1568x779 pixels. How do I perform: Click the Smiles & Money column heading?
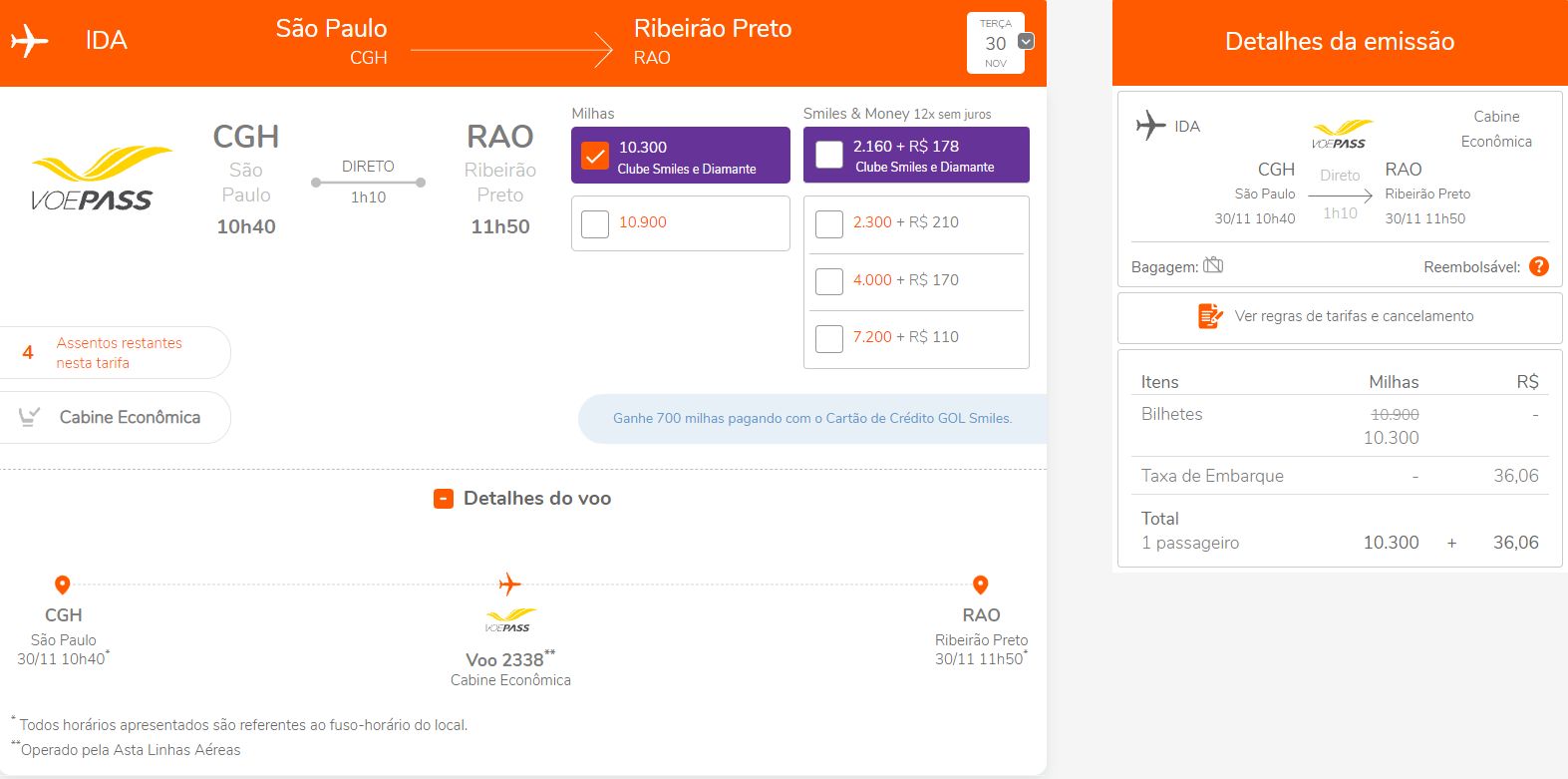pyautogui.click(x=897, y=114)
